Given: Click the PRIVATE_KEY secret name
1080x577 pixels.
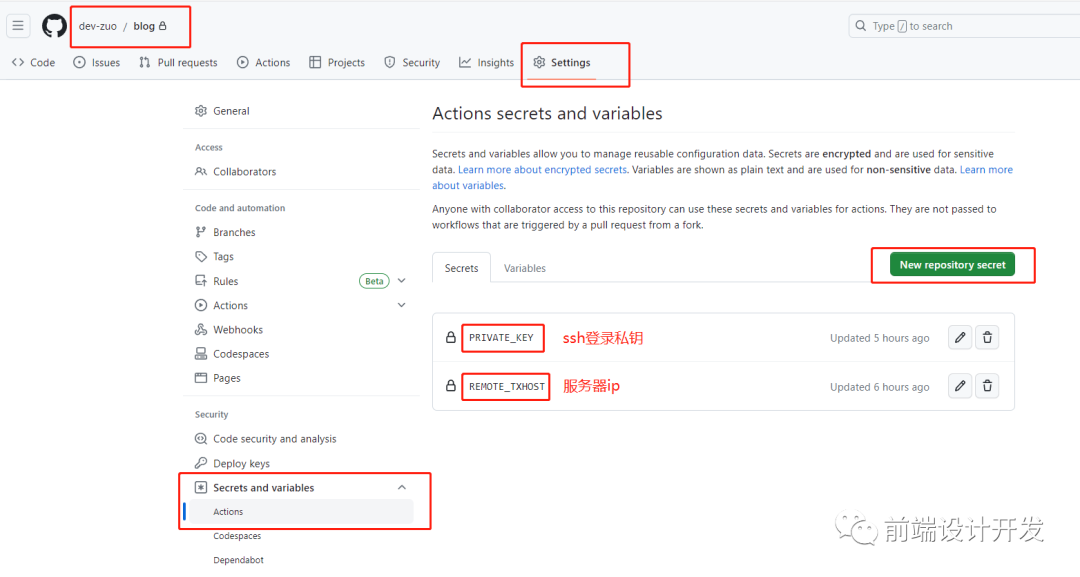Looking at the screenshot, I should click(501, 337).
